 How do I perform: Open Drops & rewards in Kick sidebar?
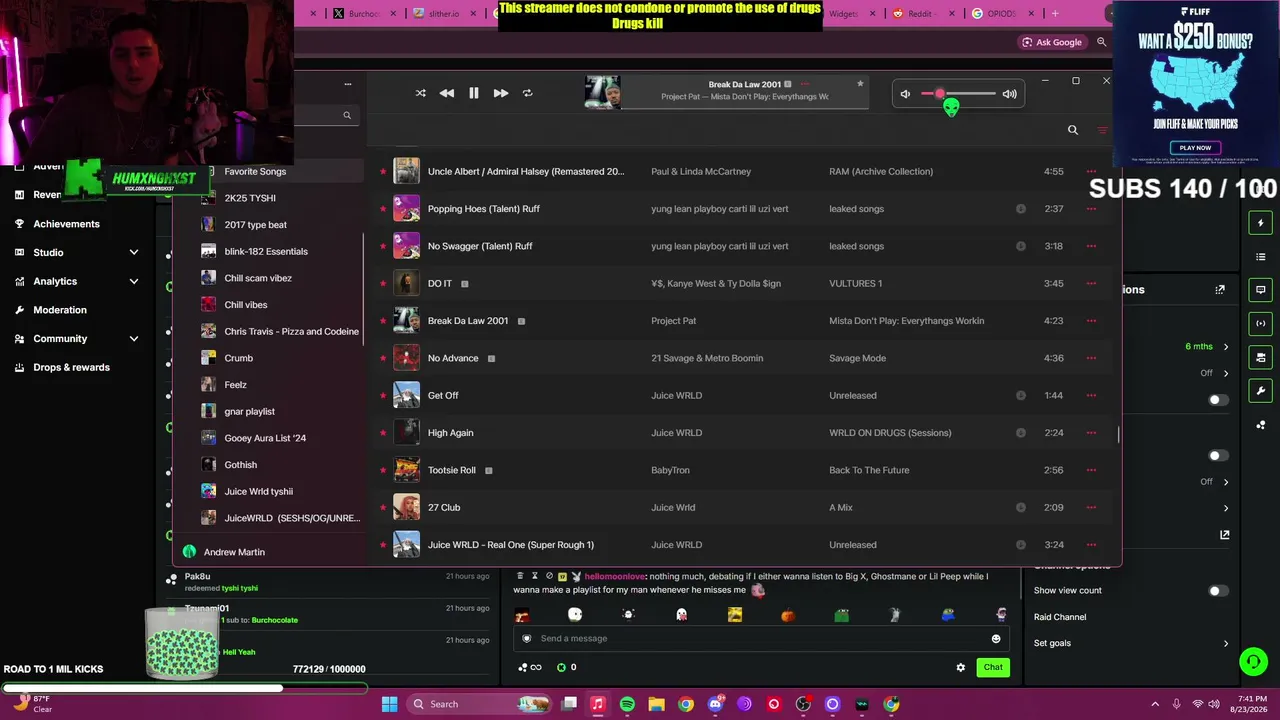(x=71, y=367)
